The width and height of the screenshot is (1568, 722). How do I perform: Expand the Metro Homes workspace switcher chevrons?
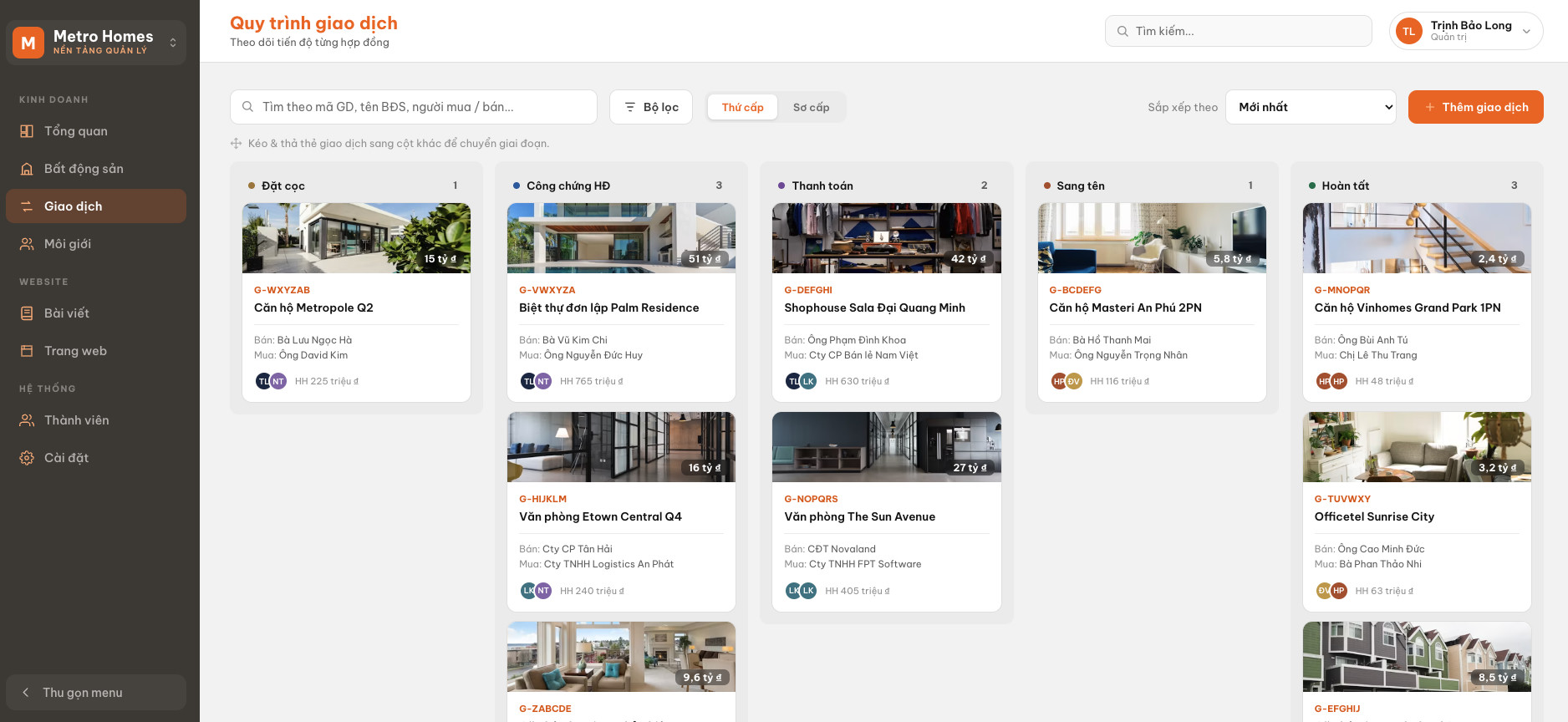[173, 43]
